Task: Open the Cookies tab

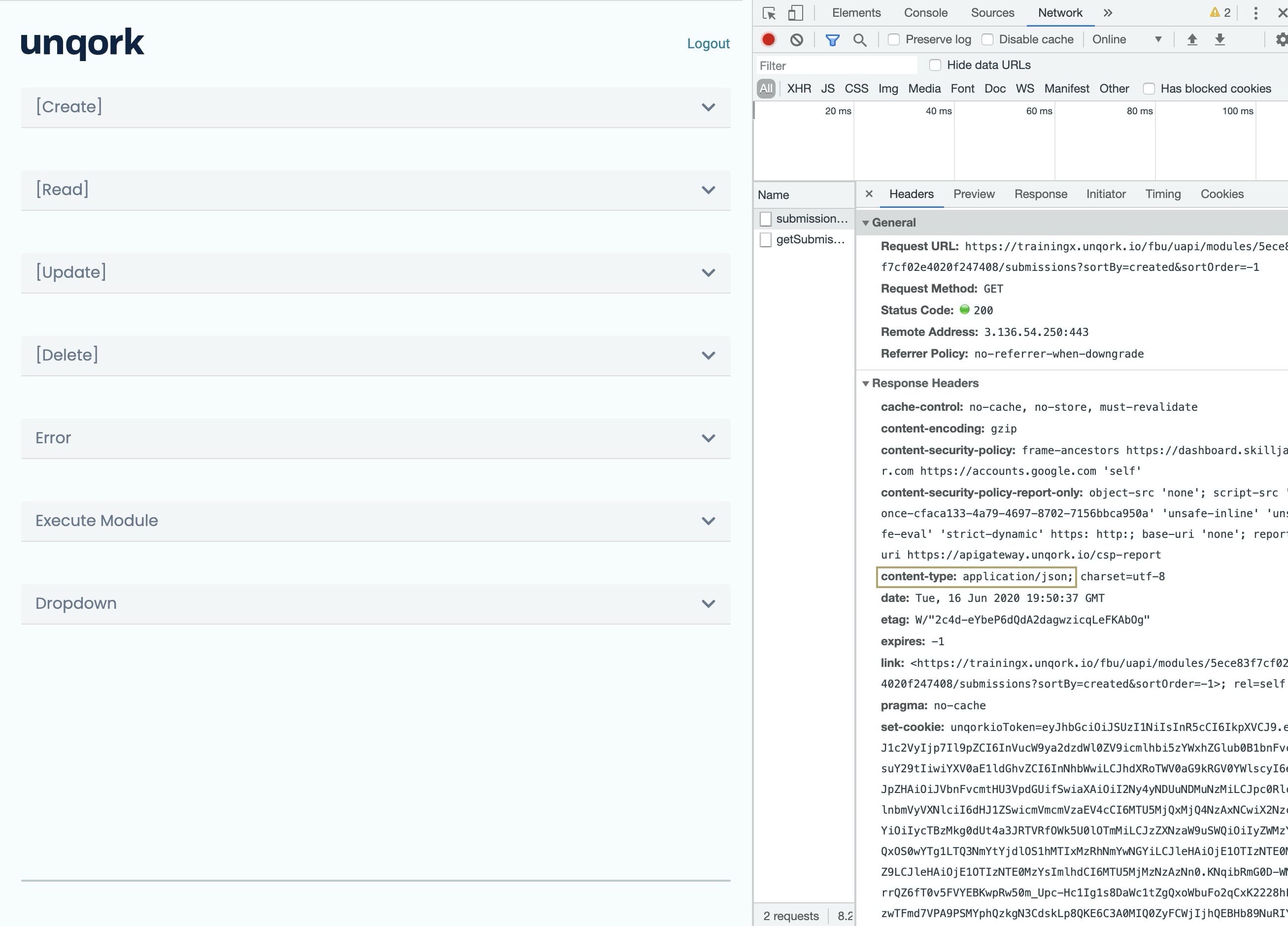Action: pos(1221,194)
